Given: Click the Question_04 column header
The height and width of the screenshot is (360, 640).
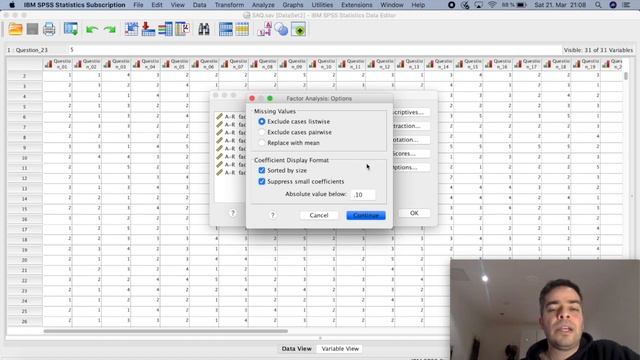Looking at the screenshot, I should tap(146, 64).
